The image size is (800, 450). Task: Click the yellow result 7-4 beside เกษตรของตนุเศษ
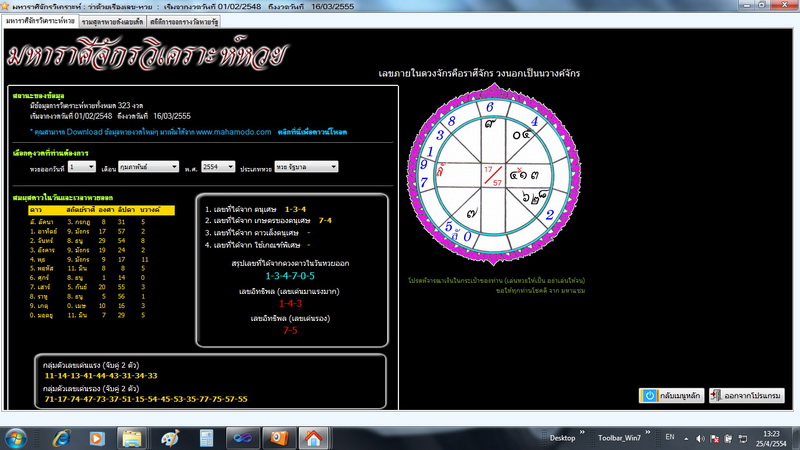[325, 220]
